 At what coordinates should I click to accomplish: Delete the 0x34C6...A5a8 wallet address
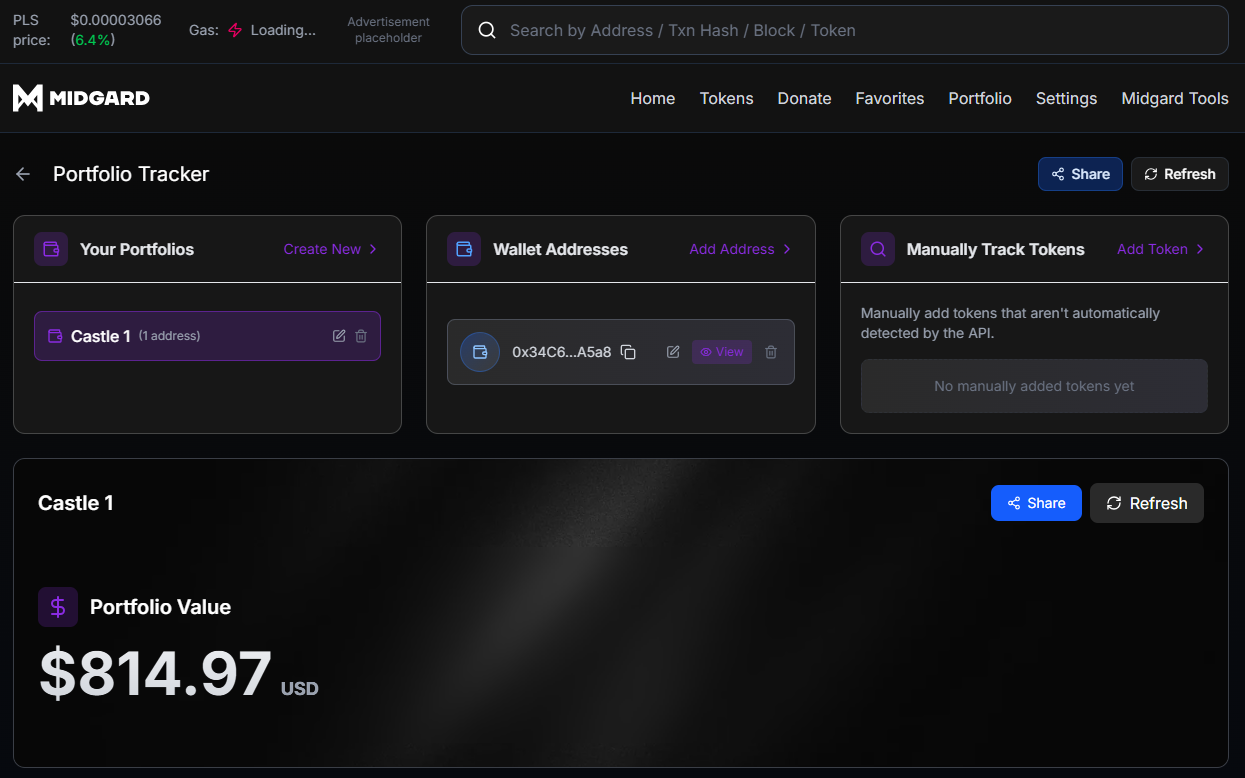pos(771,352)
